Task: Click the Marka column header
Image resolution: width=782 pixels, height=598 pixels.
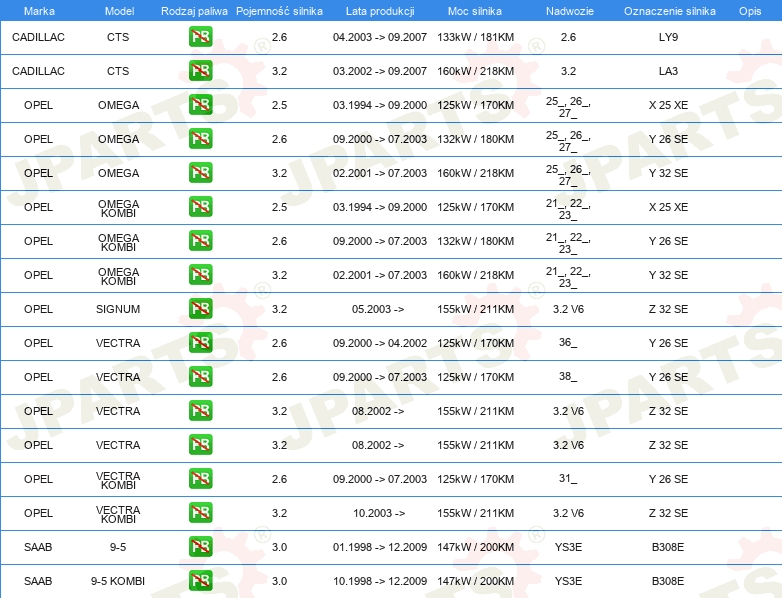Action: tap(39, 11)
